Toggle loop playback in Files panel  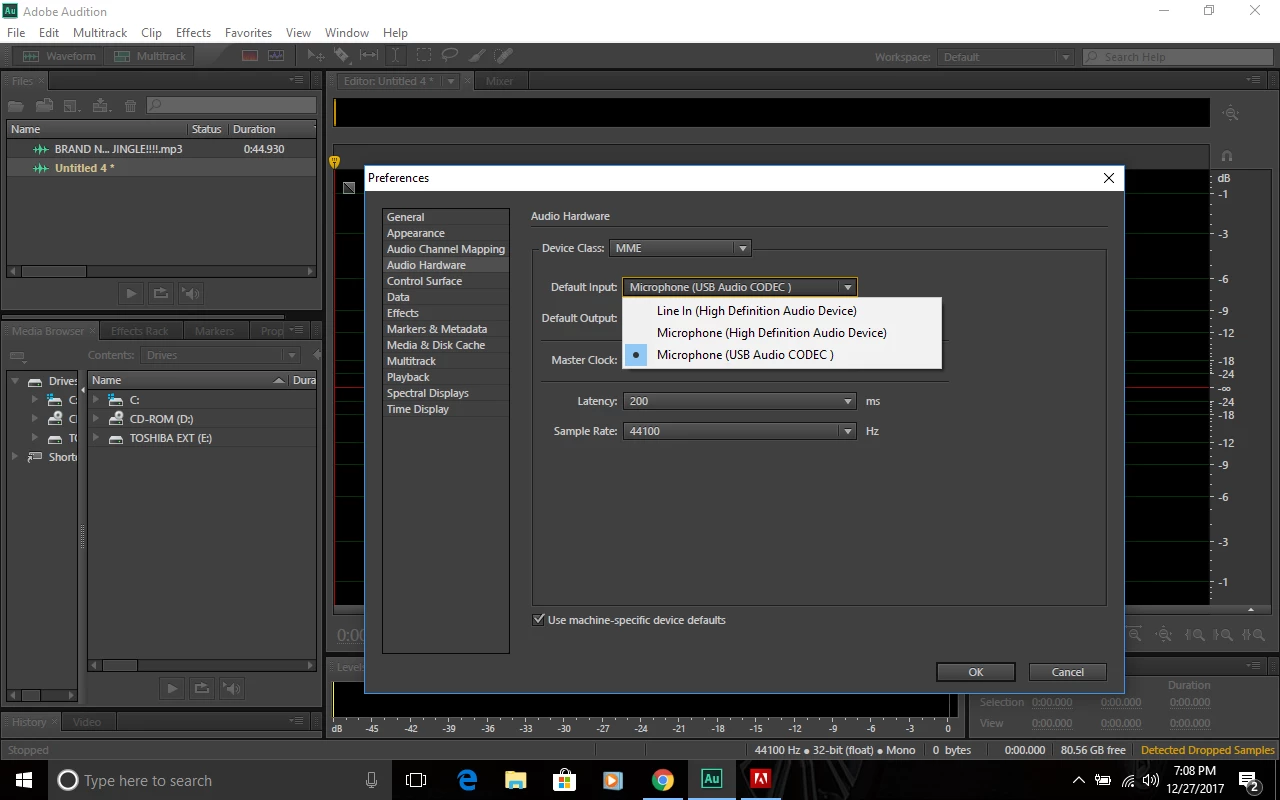(x=160, y=294)
